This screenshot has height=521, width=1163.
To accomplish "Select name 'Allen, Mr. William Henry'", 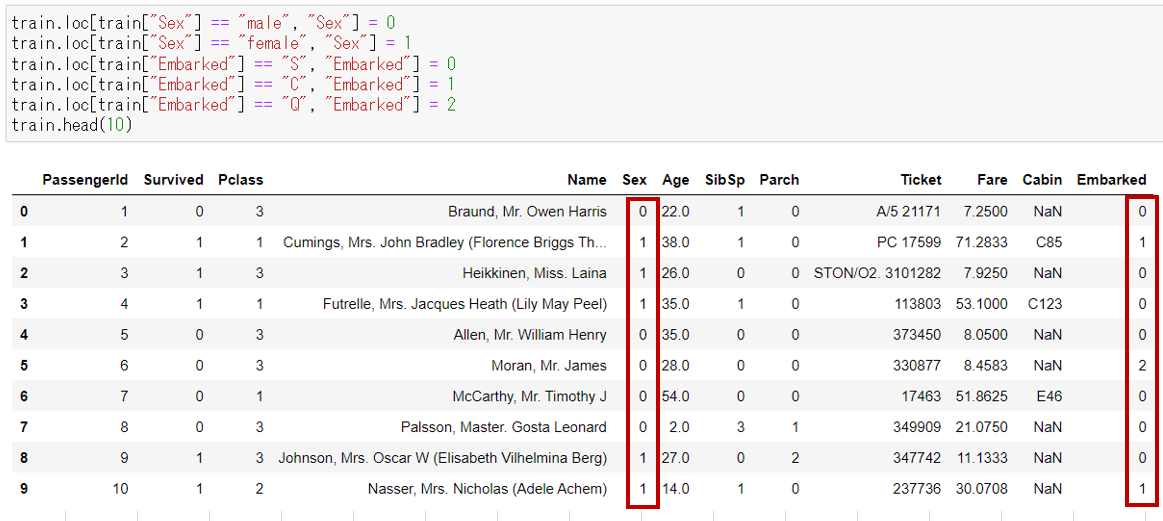I will (530, 335).
